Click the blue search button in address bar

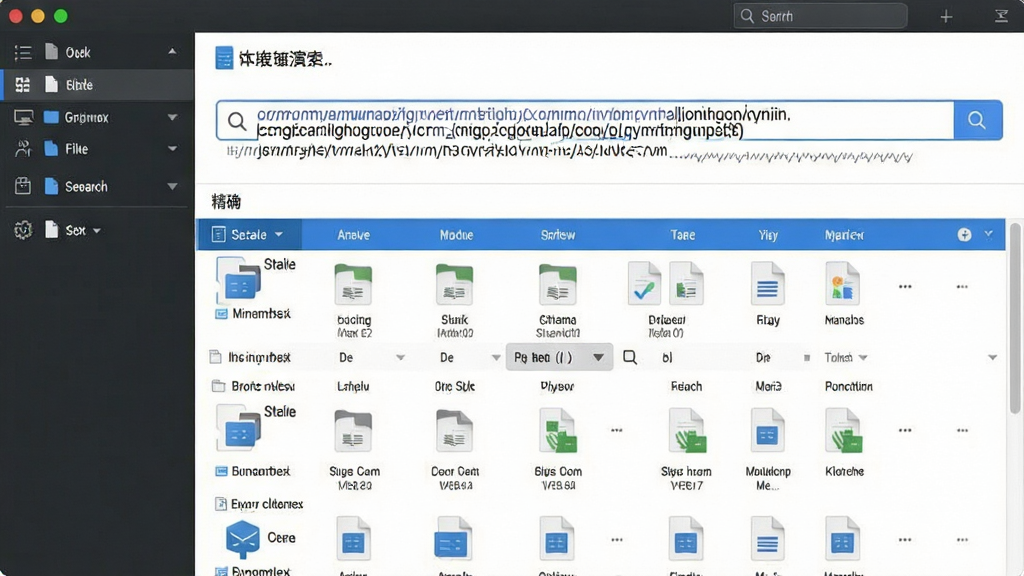[x=978, y=120]
